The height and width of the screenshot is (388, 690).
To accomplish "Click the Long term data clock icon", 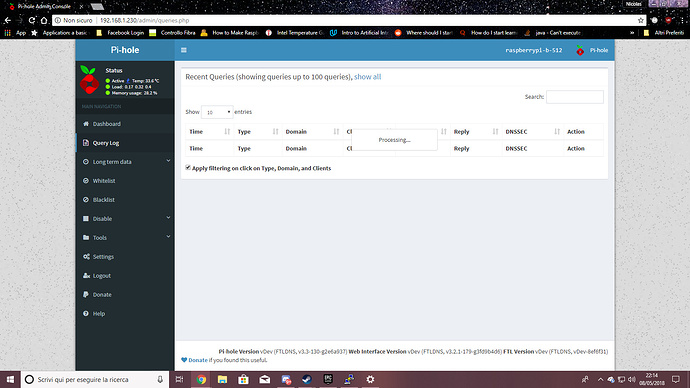I will coord(86,161).
